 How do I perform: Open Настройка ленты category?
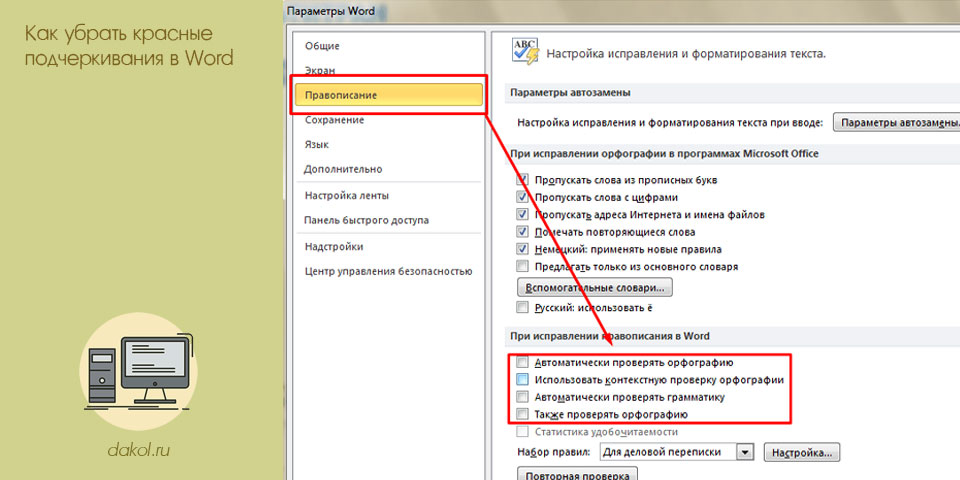(347, 196)
